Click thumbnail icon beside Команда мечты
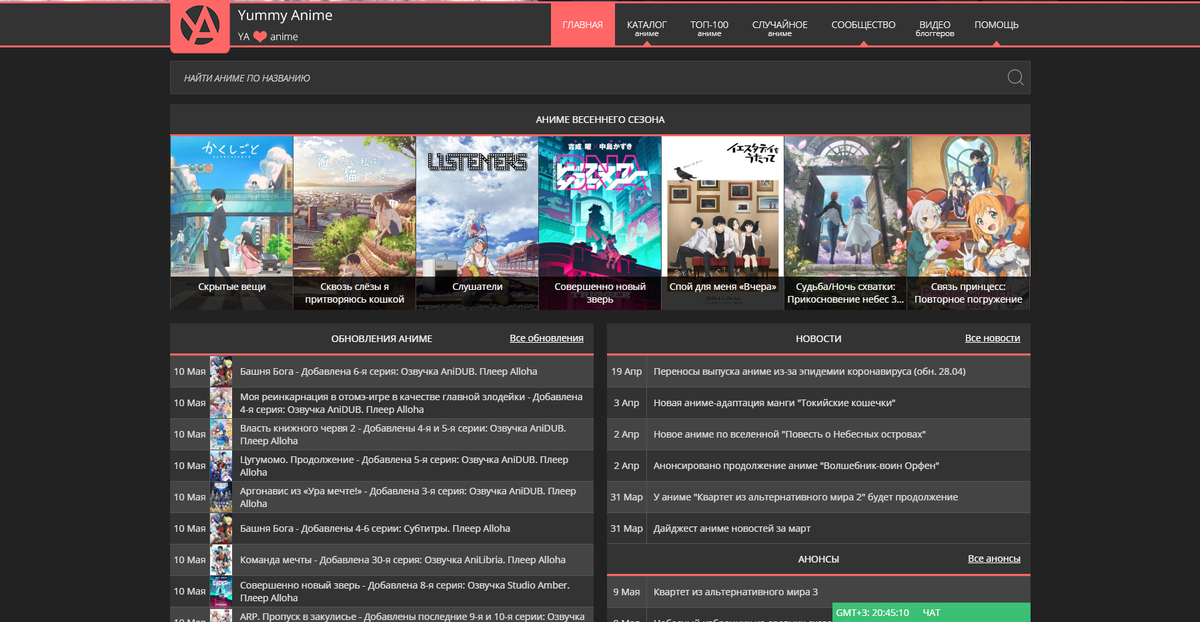Screen dimensions: 1200x622 (x=221, y=560)
